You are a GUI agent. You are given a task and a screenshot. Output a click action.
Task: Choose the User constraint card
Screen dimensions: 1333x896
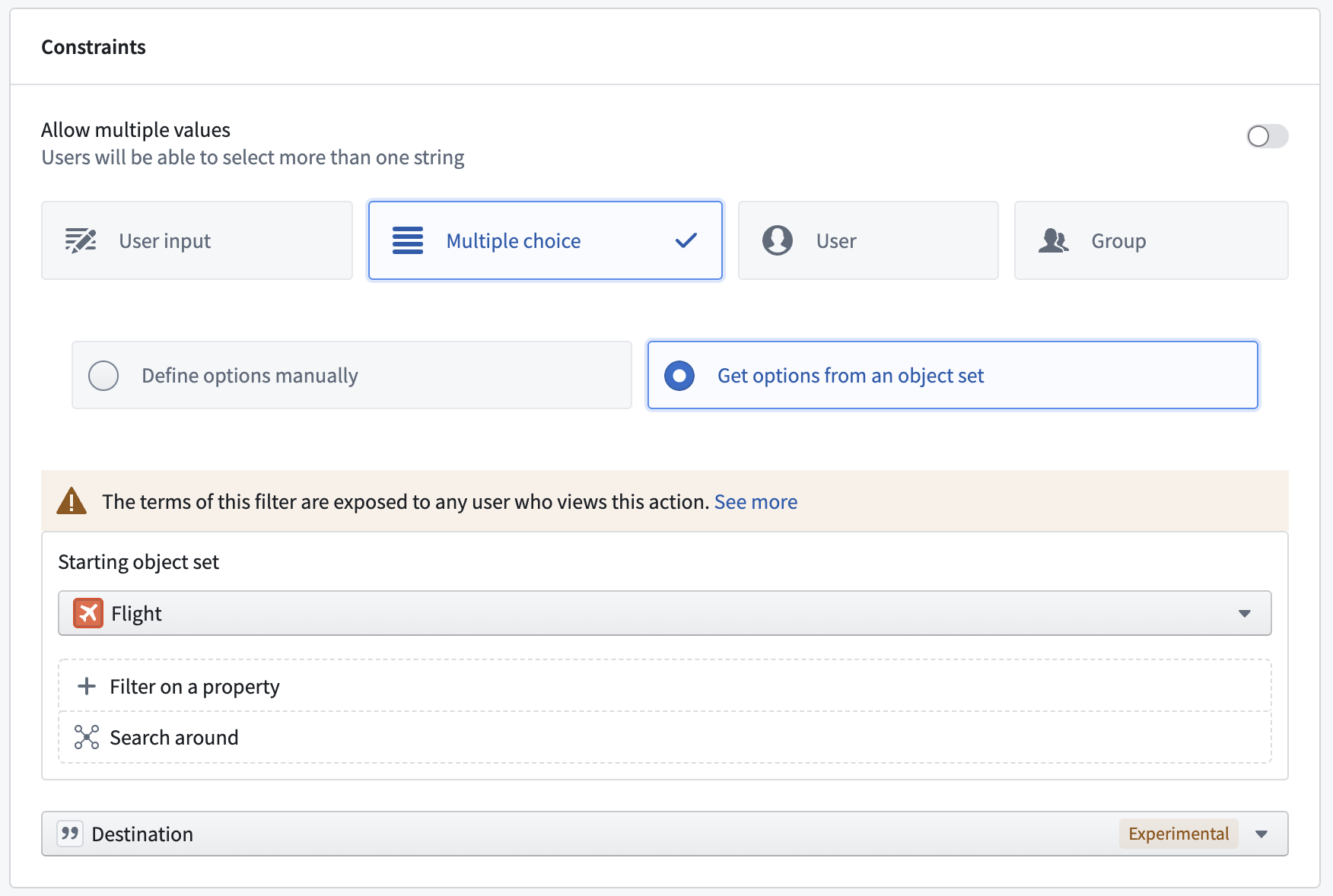pyautogui.click(x=868, y=240)
